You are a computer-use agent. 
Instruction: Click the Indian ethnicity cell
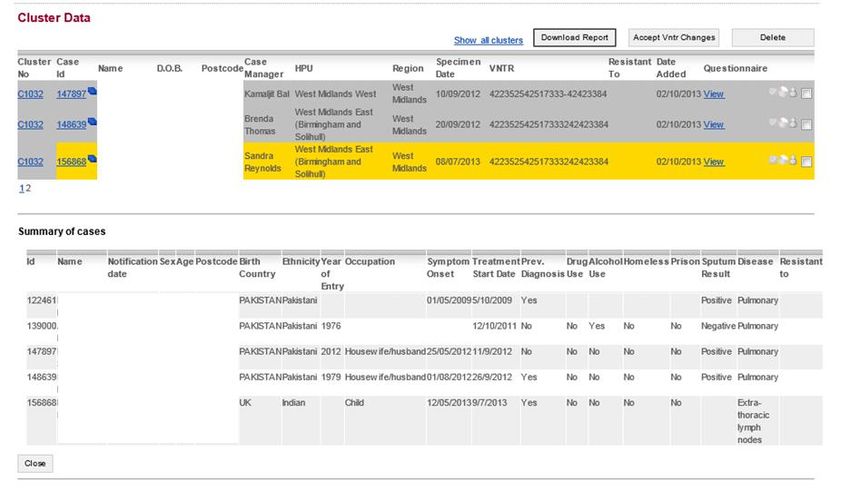[x=294, y=403]
